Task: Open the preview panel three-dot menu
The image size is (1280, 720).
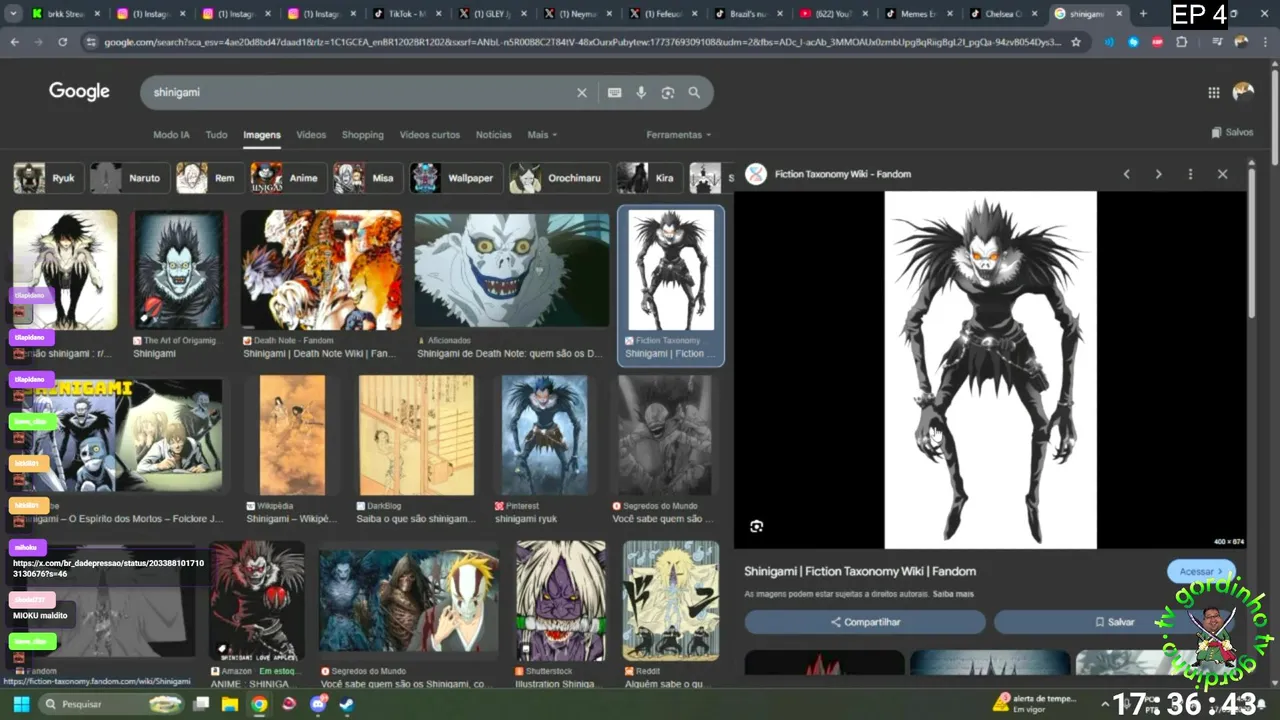Action: click(1190, 174)
